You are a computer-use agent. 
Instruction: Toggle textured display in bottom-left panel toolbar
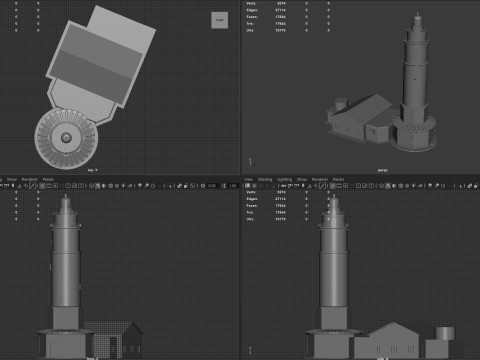click(117, 186)
